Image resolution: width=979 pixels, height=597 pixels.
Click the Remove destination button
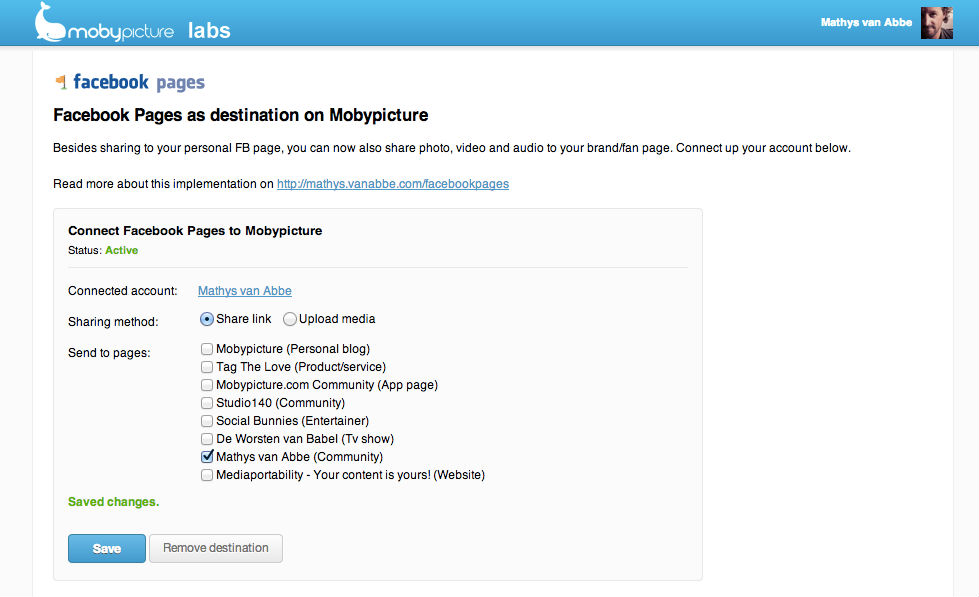(216, 548)
